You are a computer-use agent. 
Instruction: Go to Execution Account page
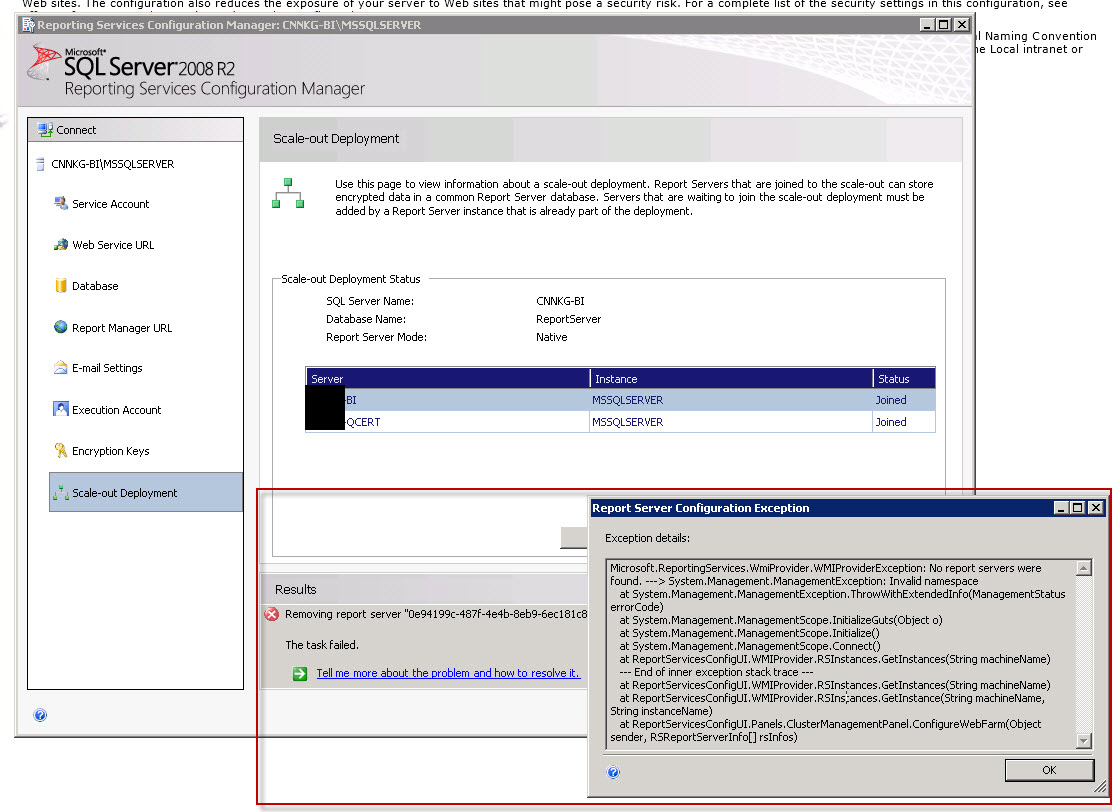[x=116, y=410]
